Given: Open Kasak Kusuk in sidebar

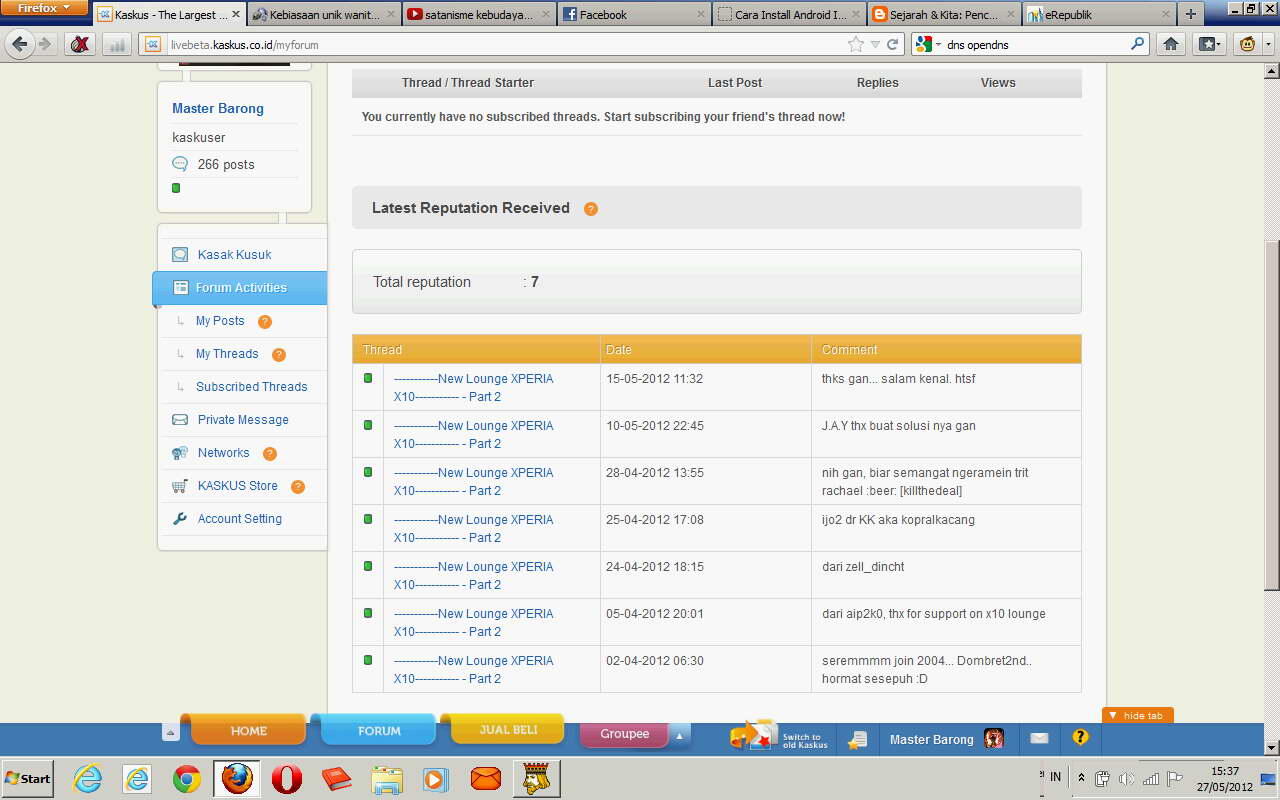Looking at the screenshot, I should coord(234,255).
